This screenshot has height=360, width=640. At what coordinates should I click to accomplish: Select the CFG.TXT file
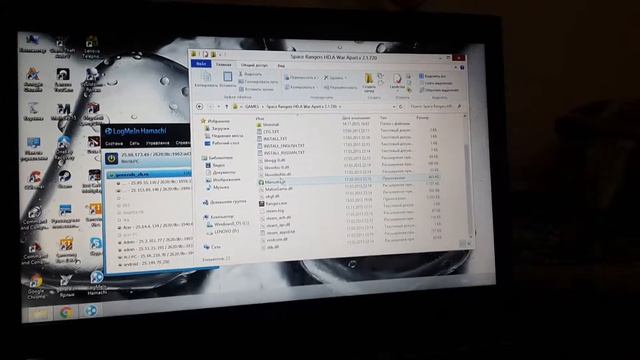268,132
